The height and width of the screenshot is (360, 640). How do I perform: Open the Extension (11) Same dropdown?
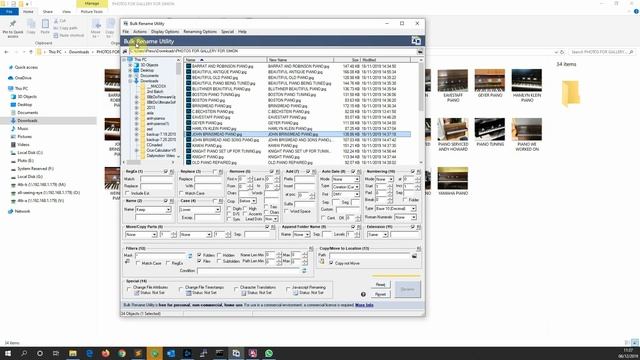coord(377,235)
